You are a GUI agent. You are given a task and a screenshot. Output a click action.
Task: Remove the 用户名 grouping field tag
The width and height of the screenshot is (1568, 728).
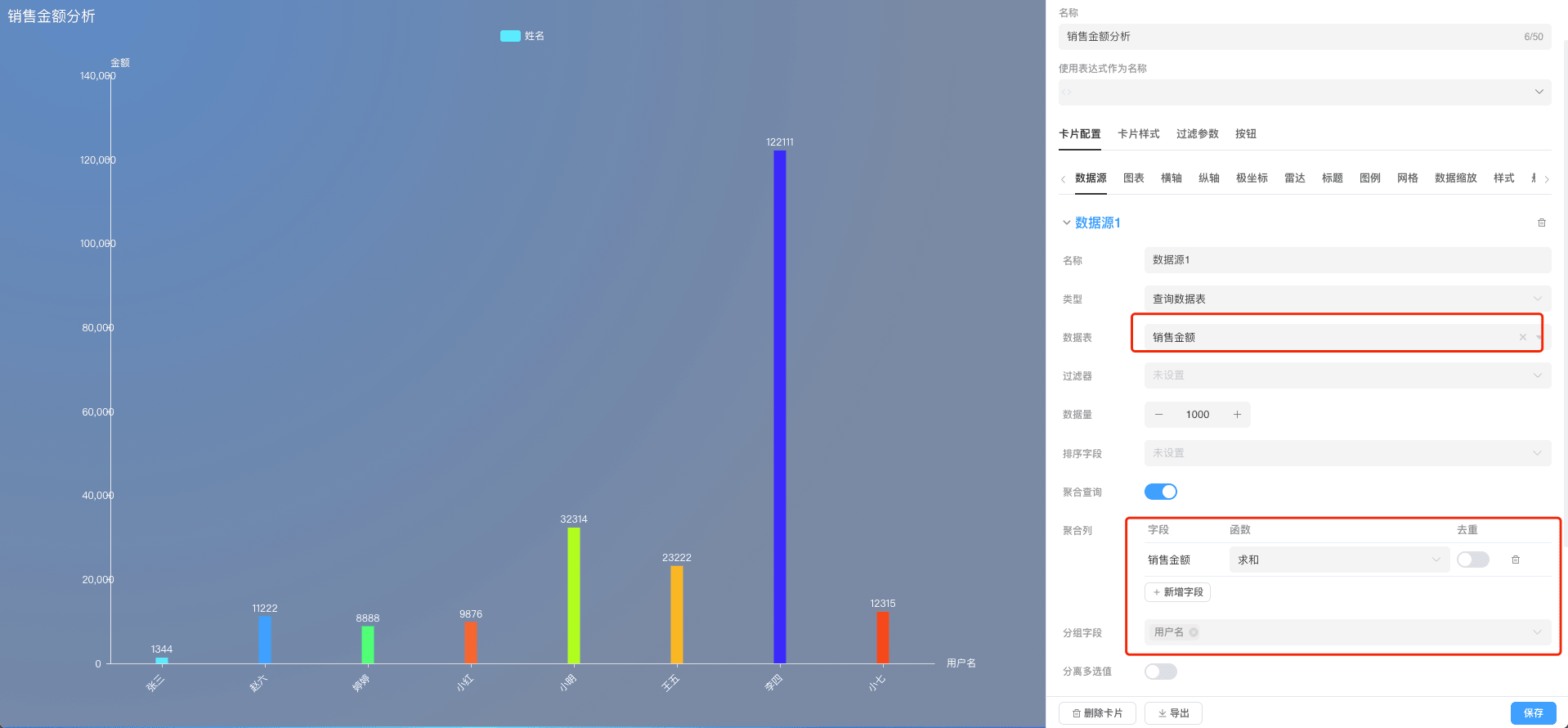tap(1194, 632)
